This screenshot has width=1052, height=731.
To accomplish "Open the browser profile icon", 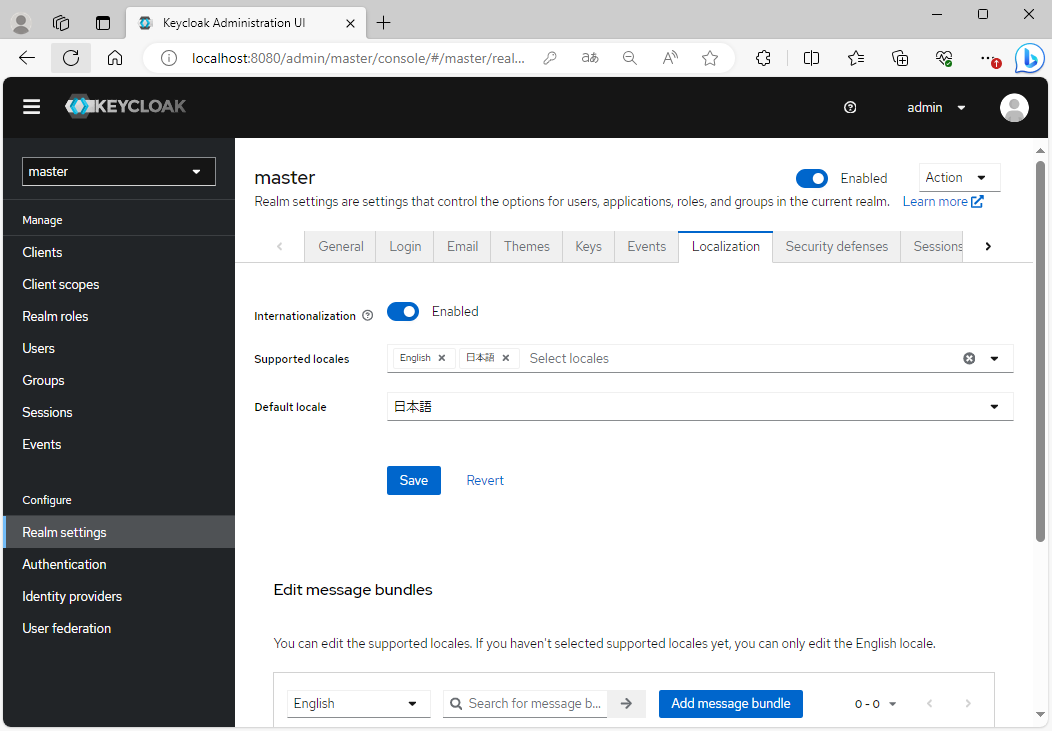I will click(x=21, y=23).
